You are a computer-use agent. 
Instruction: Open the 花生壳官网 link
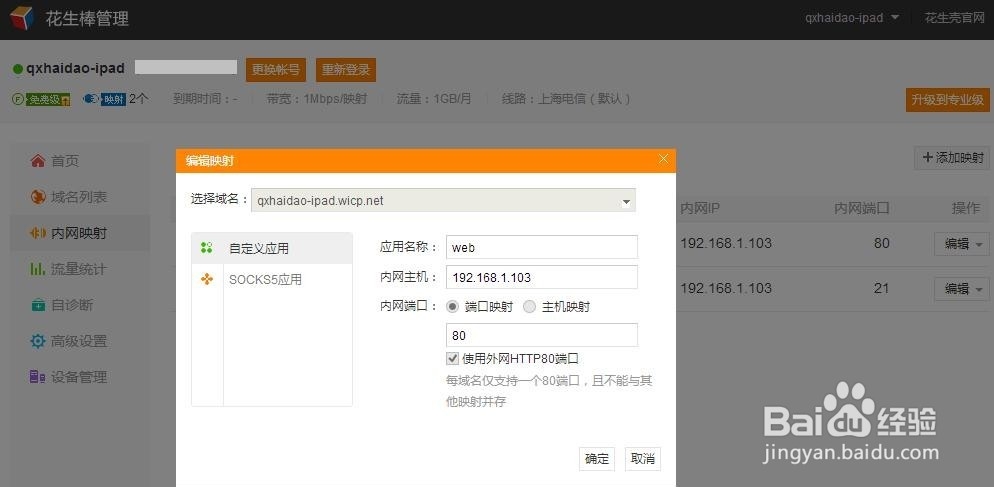(953, 18)
